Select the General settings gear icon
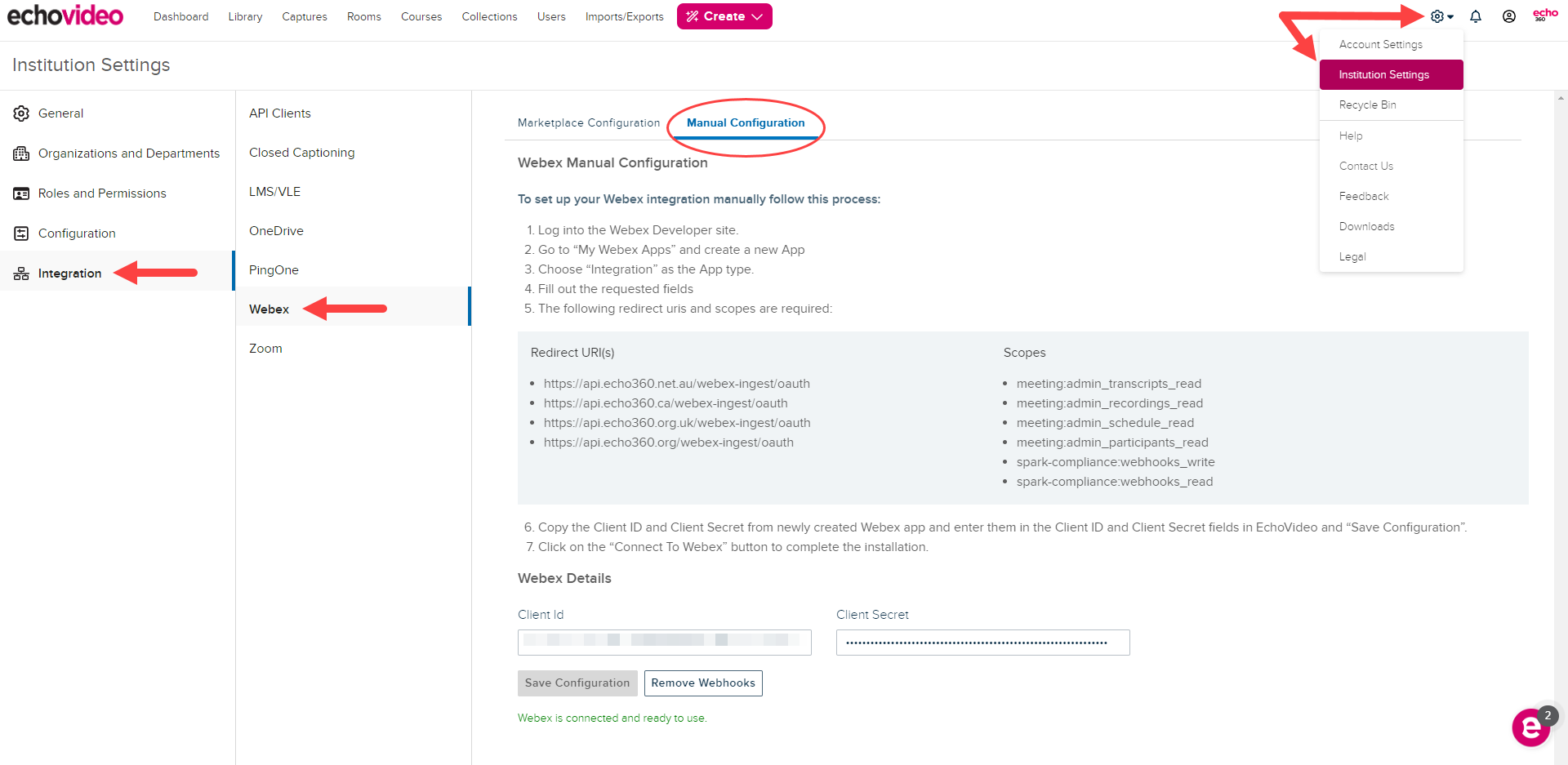 coord(21,113)
